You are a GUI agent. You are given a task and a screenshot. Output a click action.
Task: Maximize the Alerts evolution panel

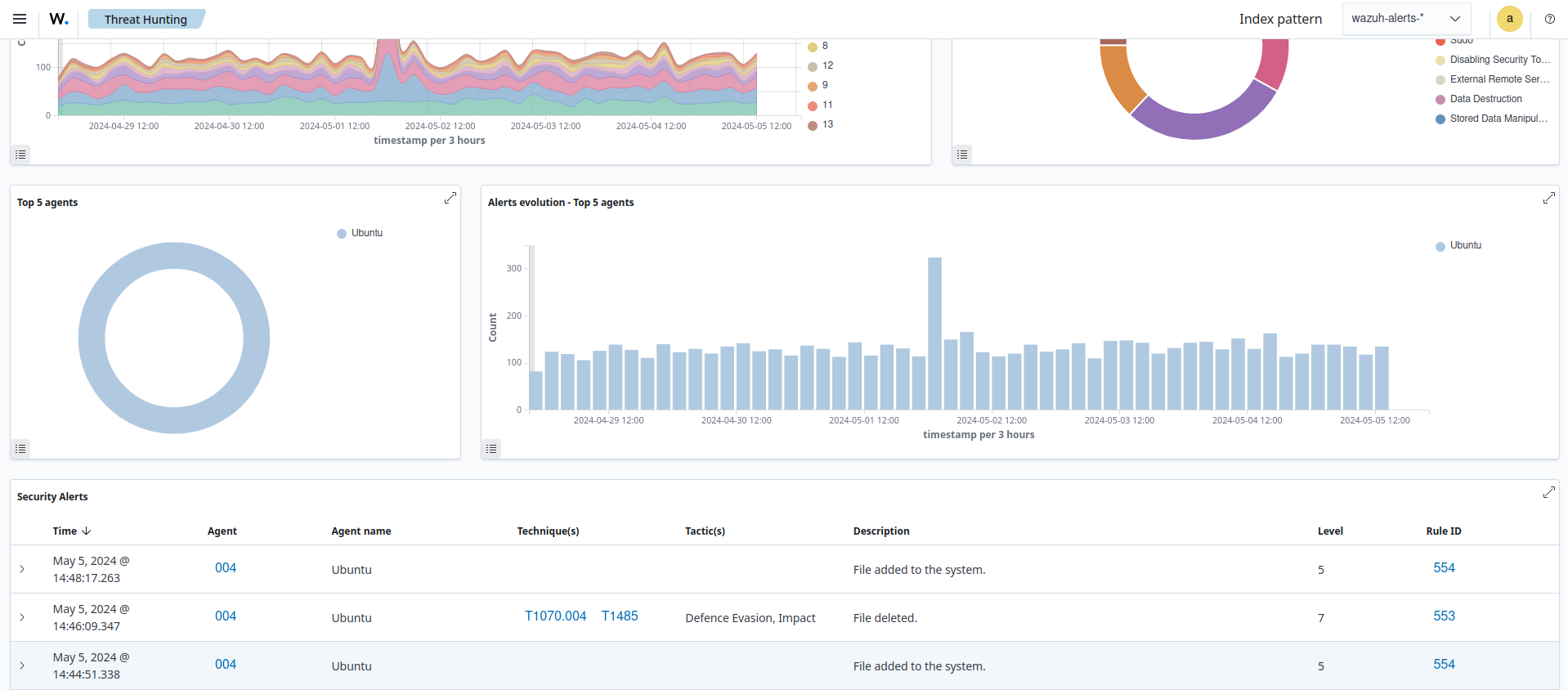coord(1548,199)
